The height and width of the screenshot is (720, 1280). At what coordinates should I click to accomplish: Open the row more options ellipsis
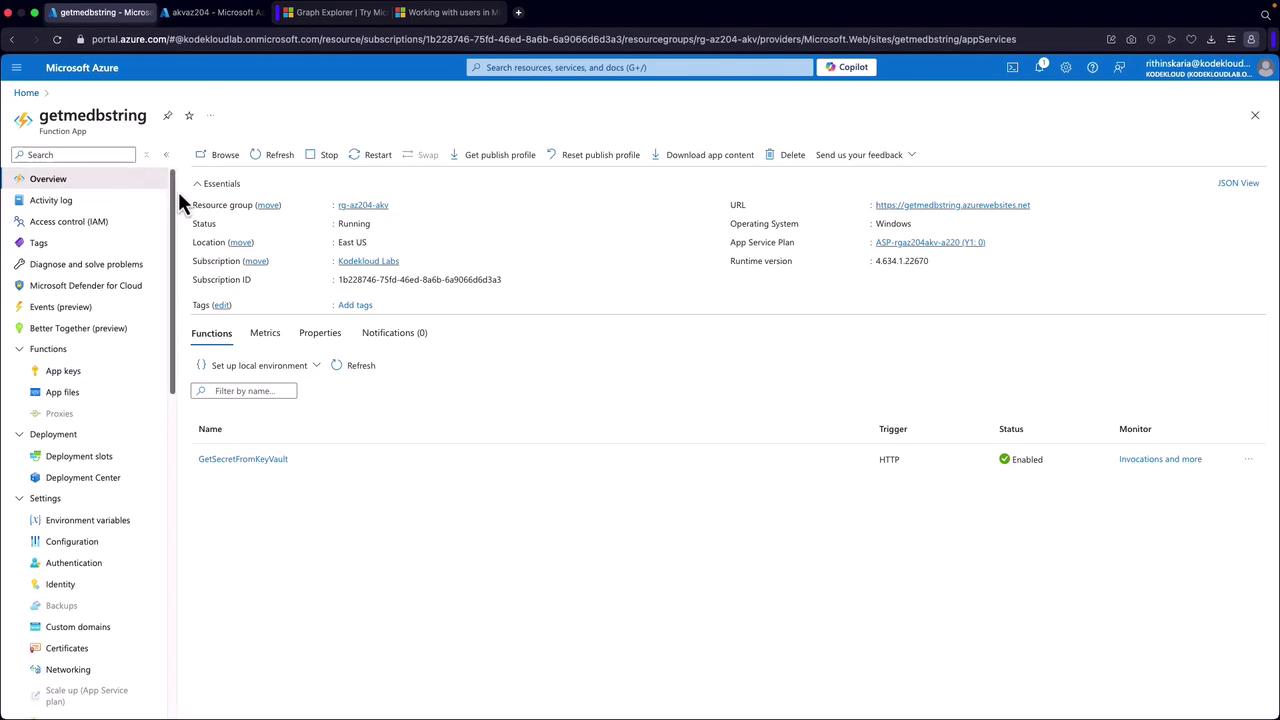1248,459
